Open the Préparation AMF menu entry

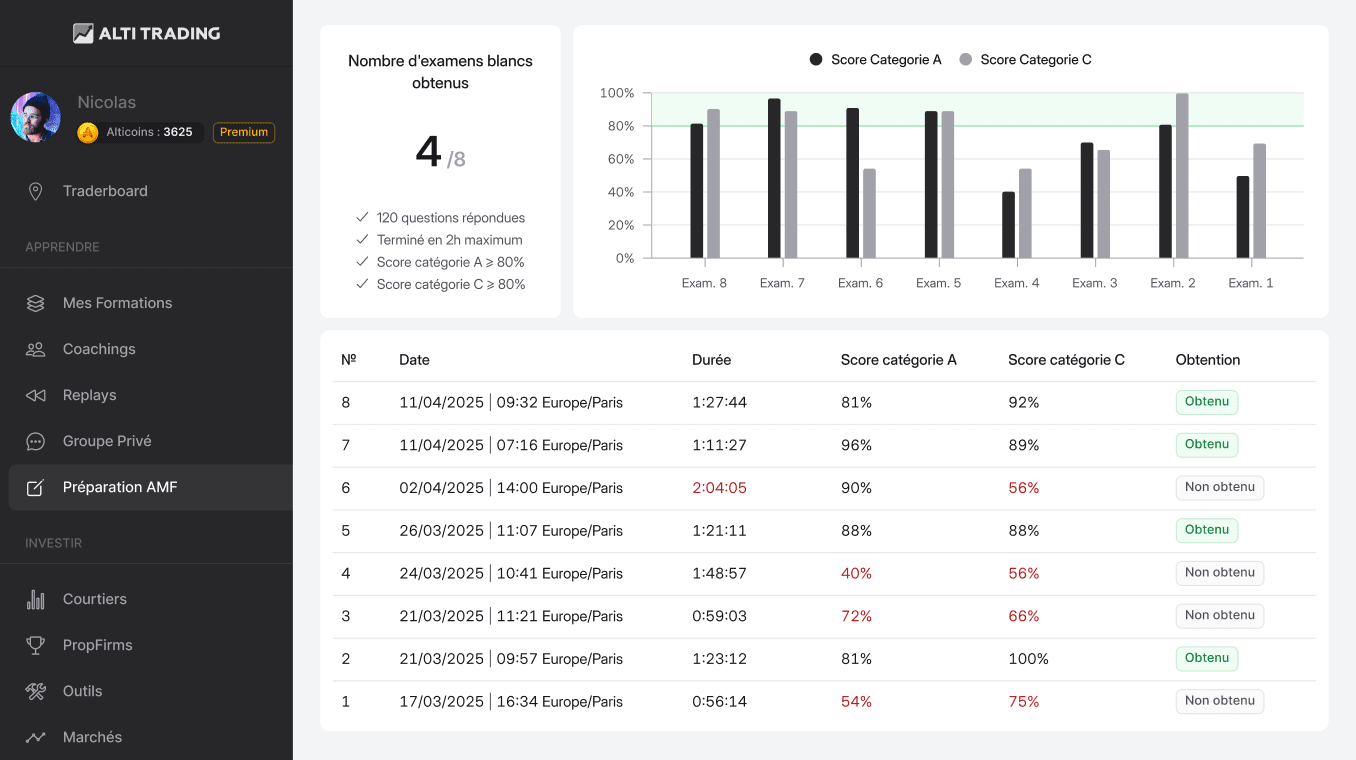(x=120, y=487)
